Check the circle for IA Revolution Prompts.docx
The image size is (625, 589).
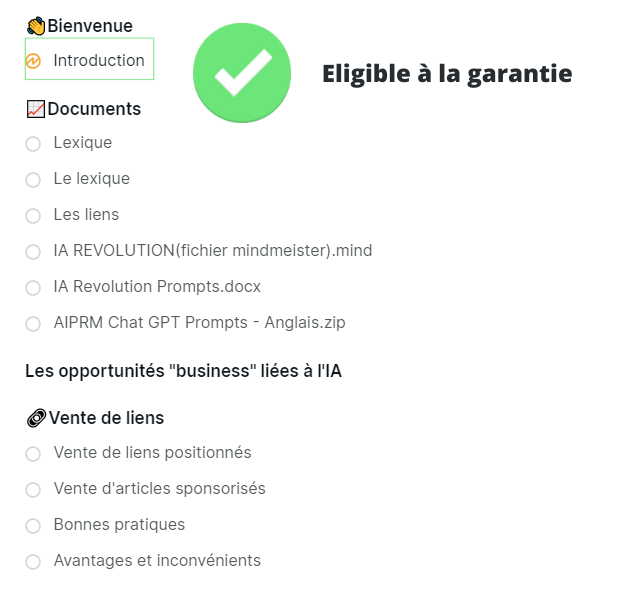[33, 288]
